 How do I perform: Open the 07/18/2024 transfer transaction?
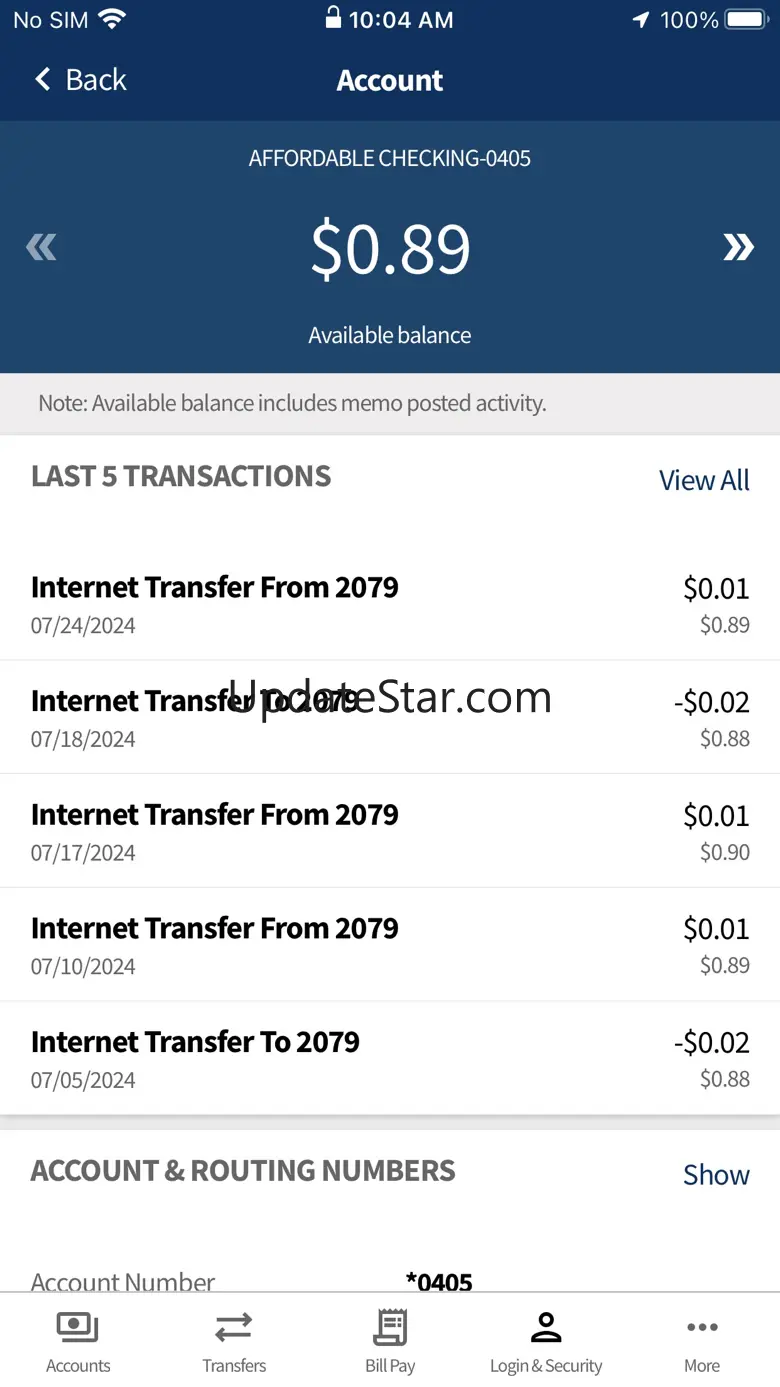coord(390,717)
